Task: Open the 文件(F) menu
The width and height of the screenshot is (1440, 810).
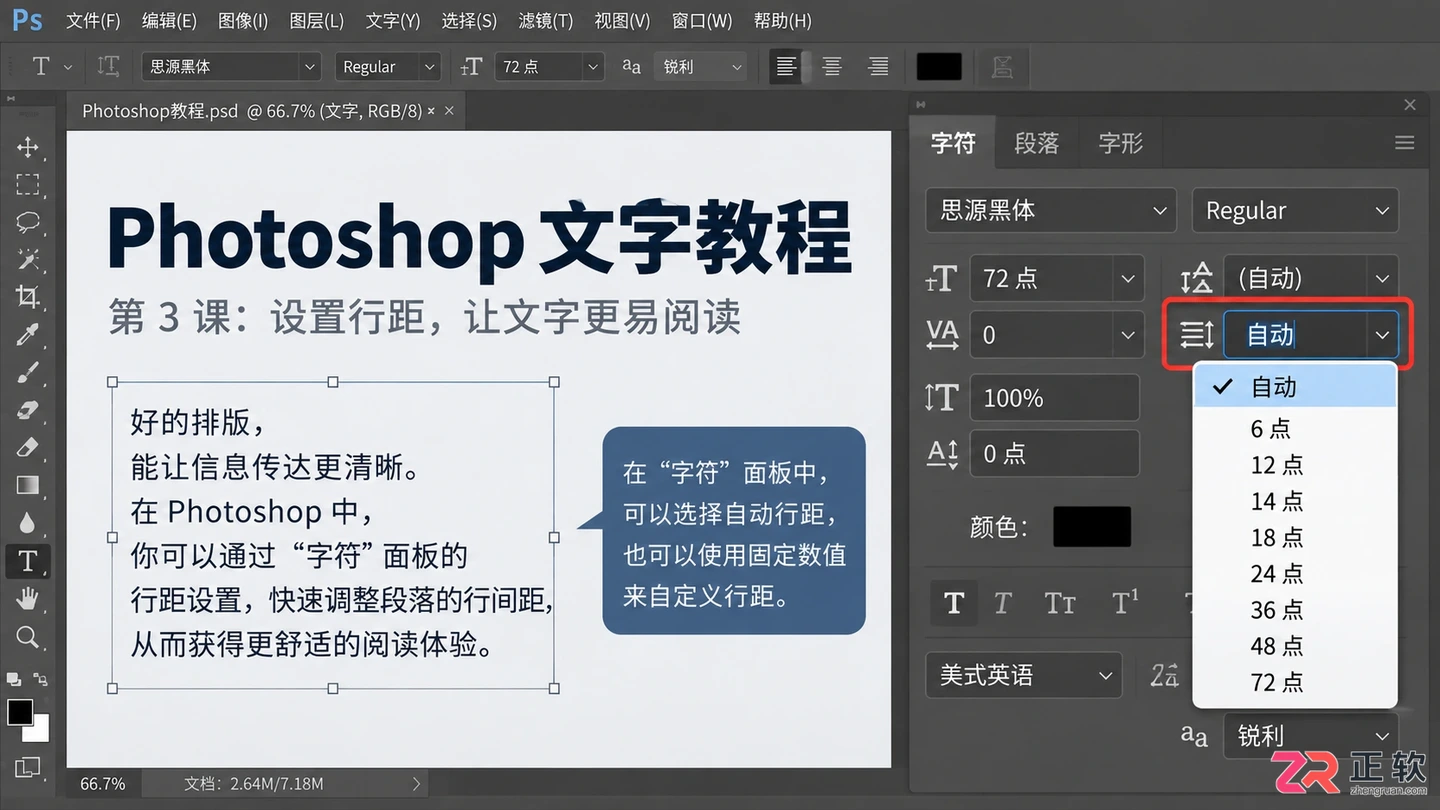Action: (x=93, y=20)
